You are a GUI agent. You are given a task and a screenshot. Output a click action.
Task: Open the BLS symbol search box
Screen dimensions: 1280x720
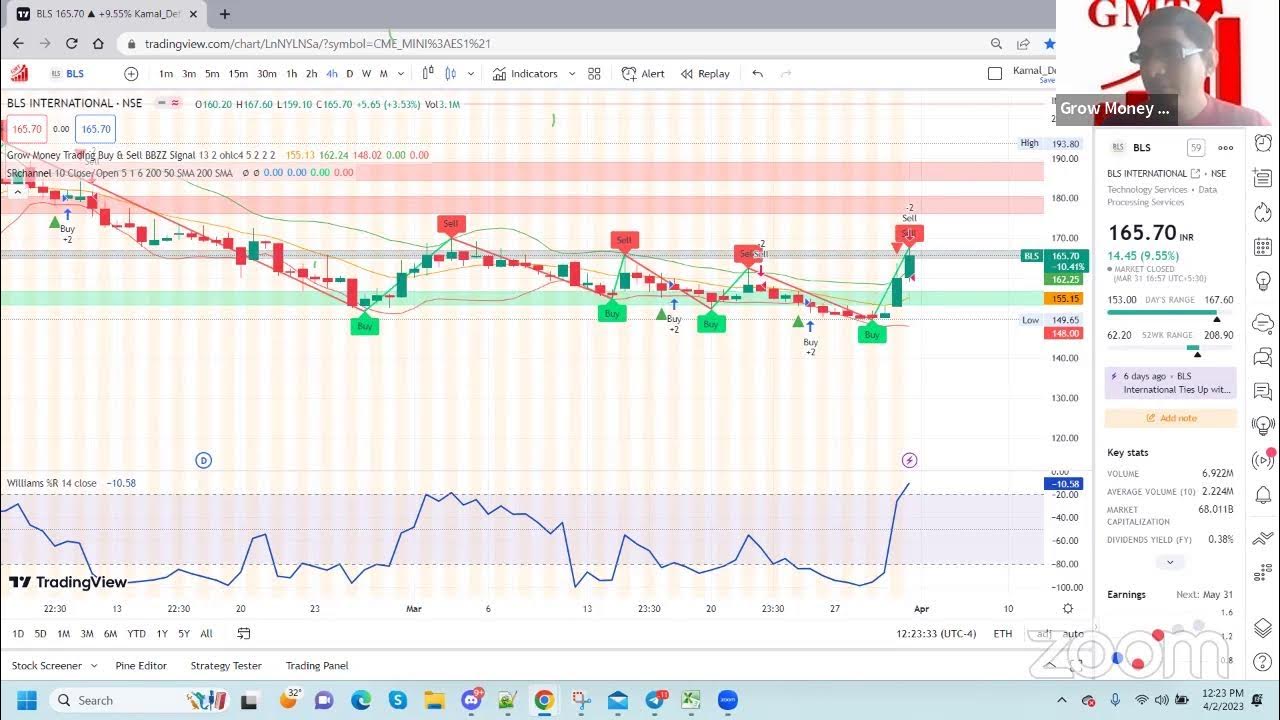pos(67,74)
